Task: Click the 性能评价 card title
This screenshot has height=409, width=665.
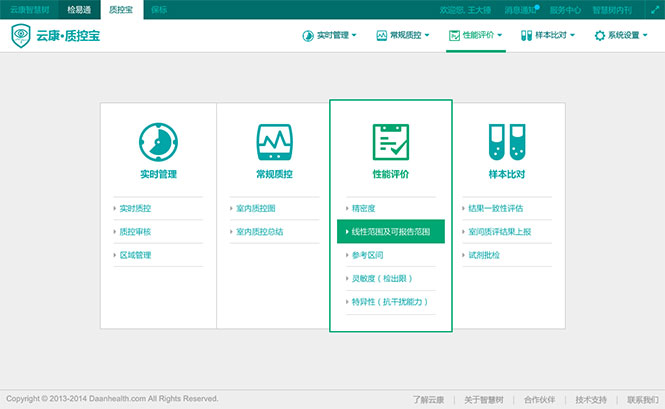Action: click(x=391, y=174)
